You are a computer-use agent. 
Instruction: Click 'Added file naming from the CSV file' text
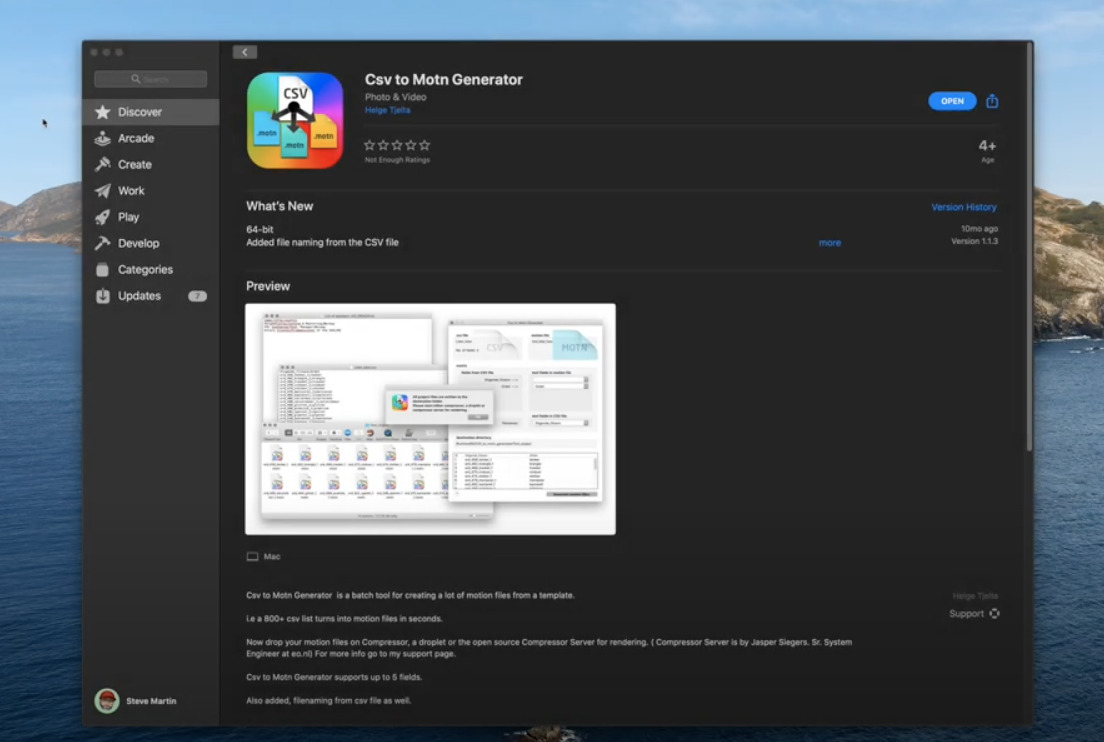[322, 242]
